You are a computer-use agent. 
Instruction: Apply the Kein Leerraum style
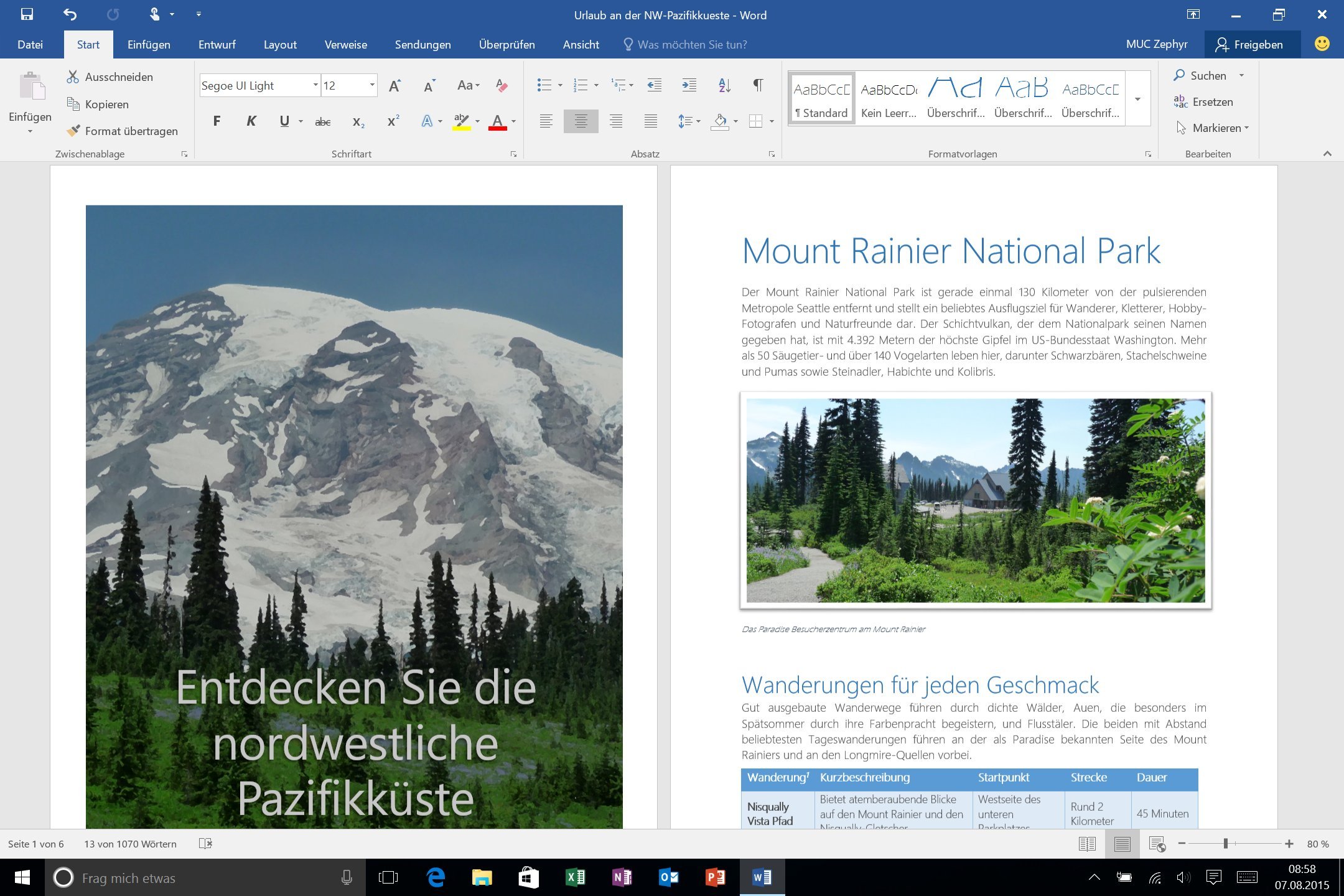[889, 98]
